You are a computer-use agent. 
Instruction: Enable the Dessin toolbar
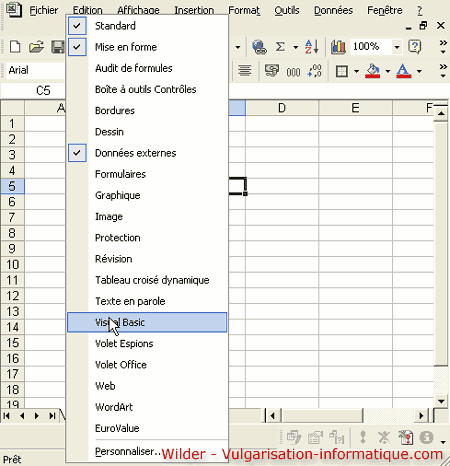[x=147, y=132]
